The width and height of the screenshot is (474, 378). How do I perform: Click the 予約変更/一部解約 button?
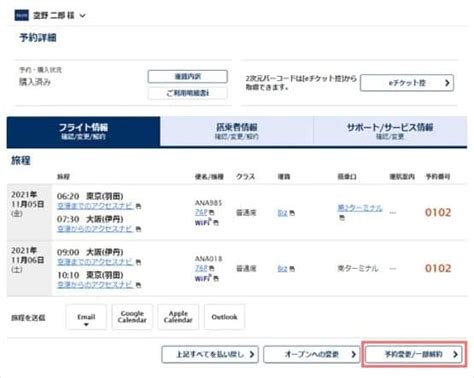(414, 354)
